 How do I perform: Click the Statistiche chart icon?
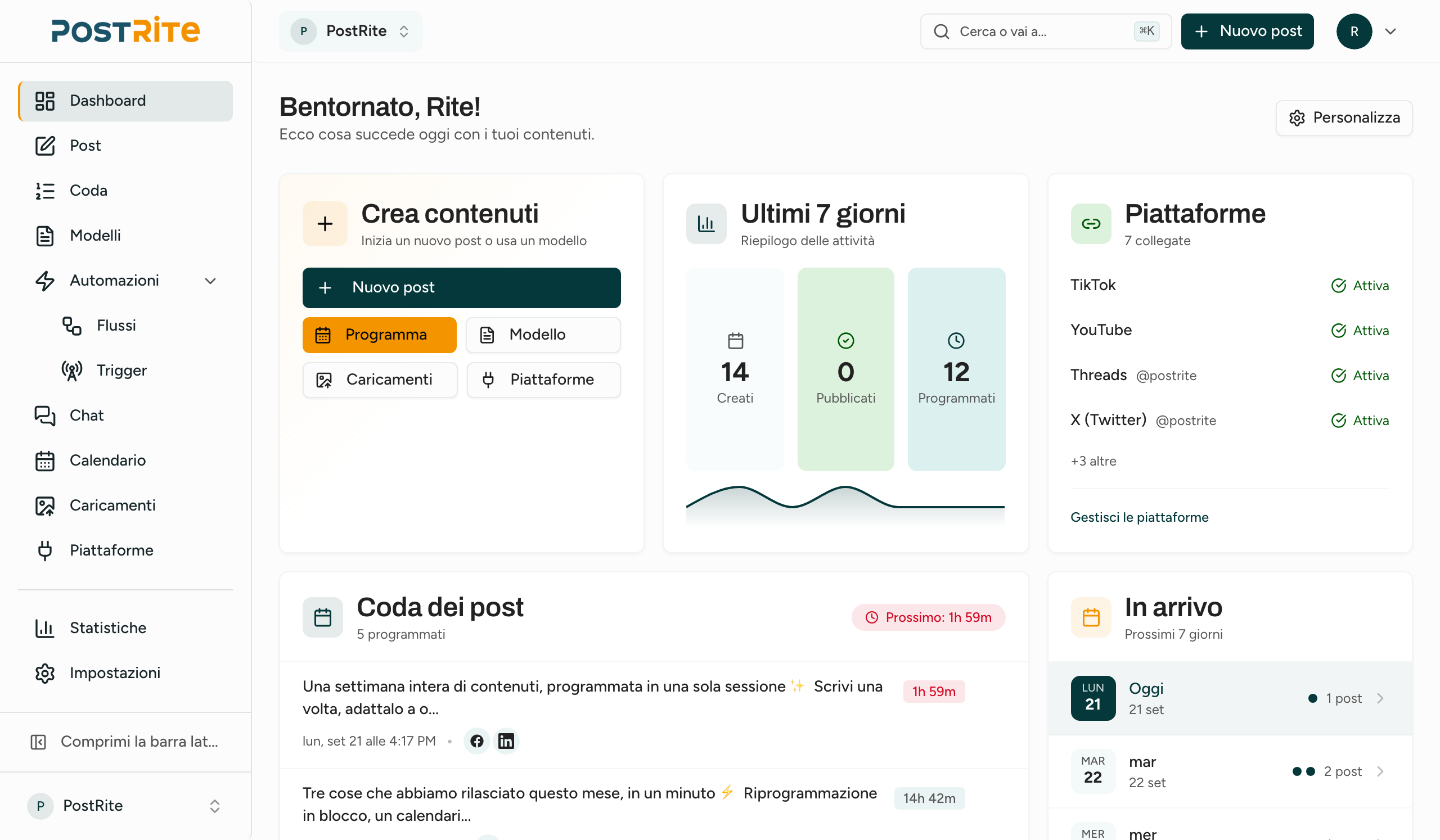(44, 629)
